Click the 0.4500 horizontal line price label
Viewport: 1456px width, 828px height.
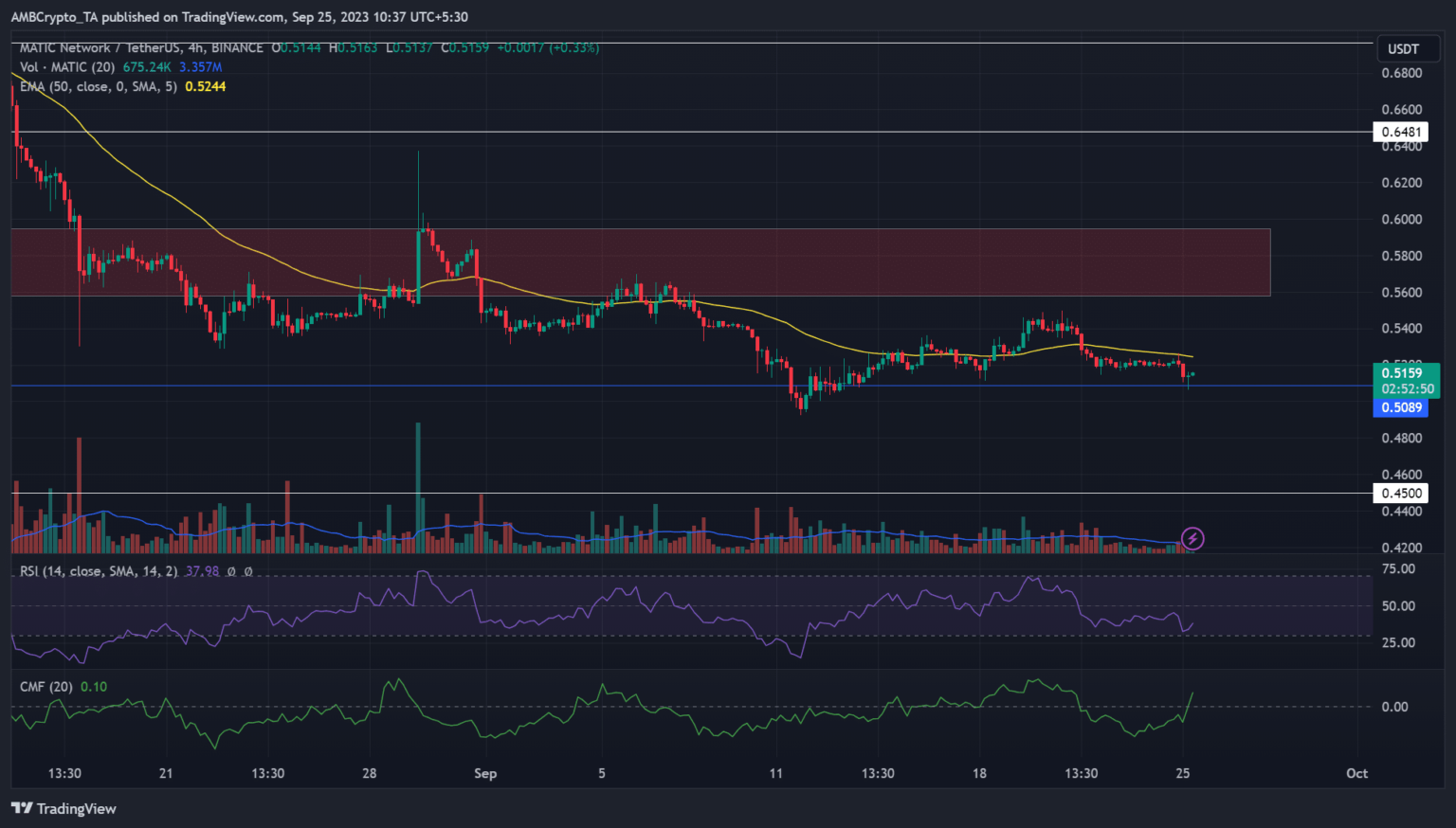pyautogui.click(x=1401, y=493)
